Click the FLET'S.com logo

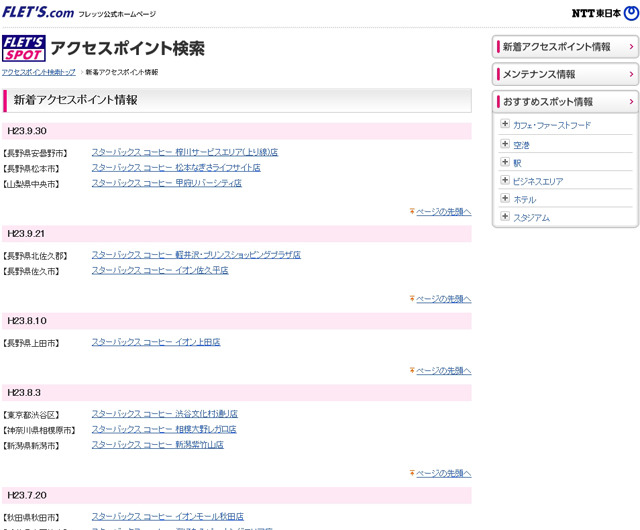click(x=38, y=12)
